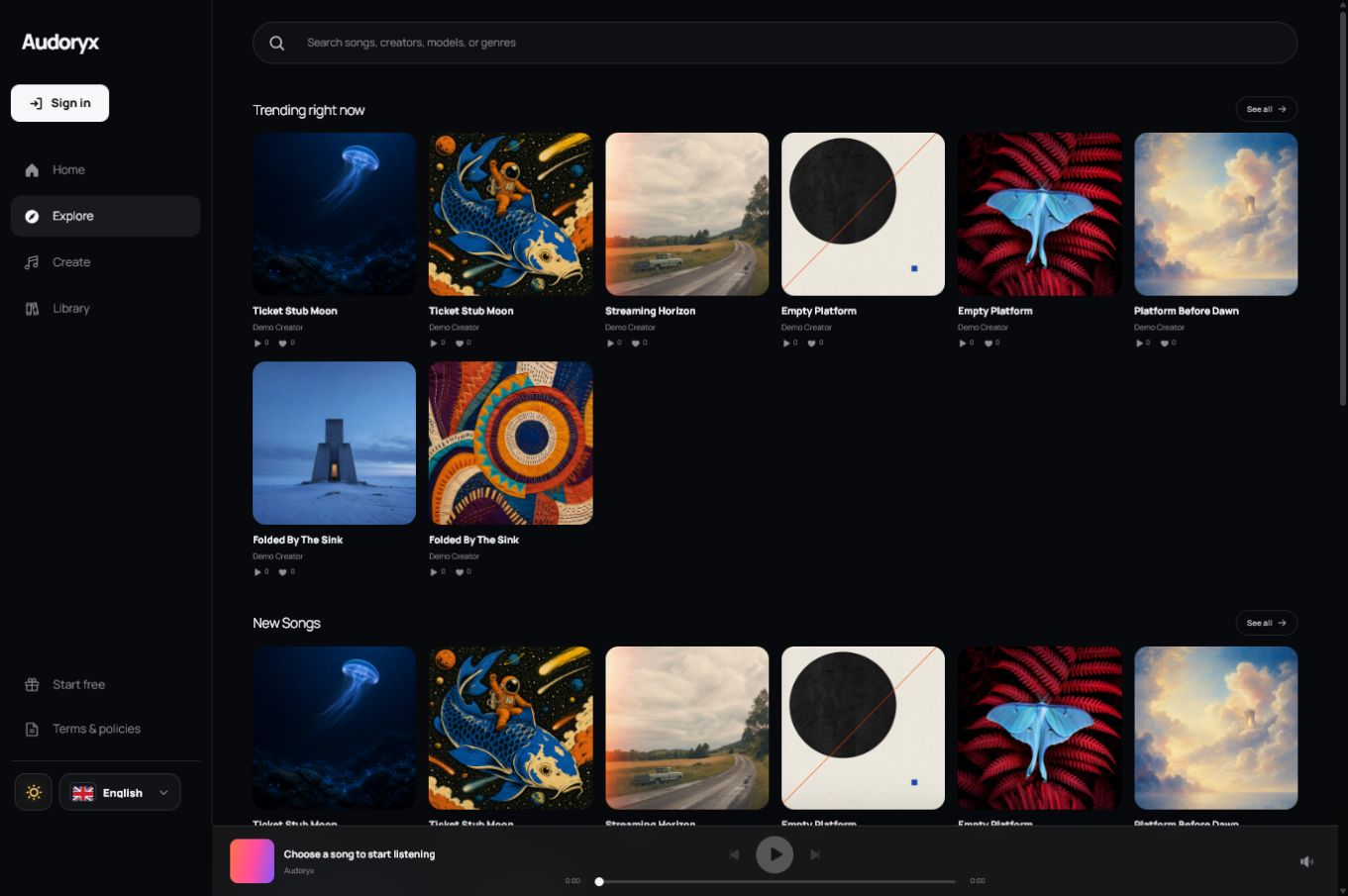The image size is (1348, 896).
Task: Click the Home house icon
Action: [x=32, y=170]
